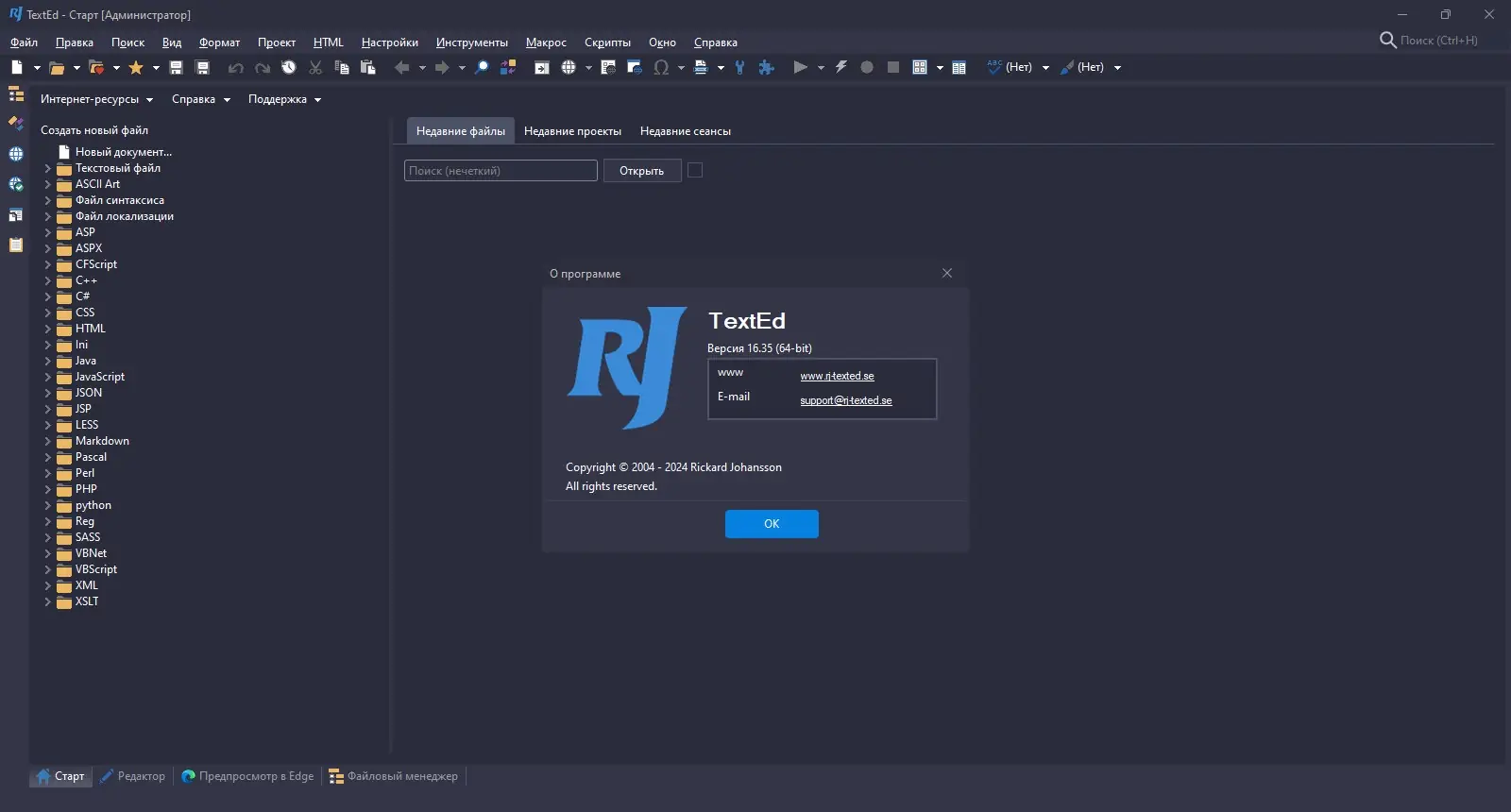Click the Omega special character icon
This screenshot has width=1511, height=812.
tap(661, 67)
